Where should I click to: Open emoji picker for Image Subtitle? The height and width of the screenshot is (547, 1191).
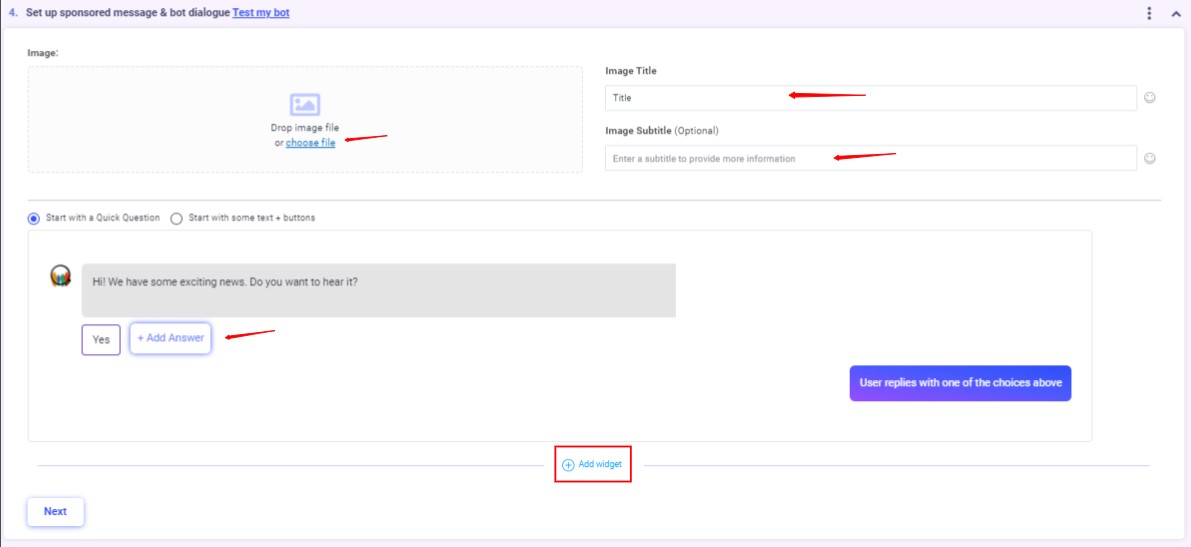click(x=1150, y=158)
